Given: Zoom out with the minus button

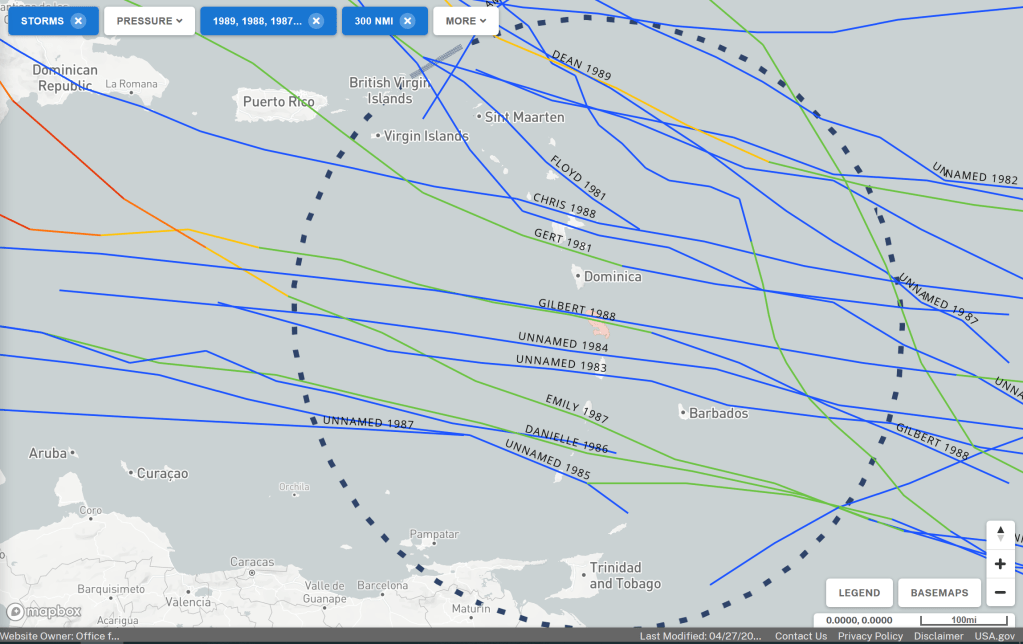Looking at the screenshot, I should pos(1000,592).
